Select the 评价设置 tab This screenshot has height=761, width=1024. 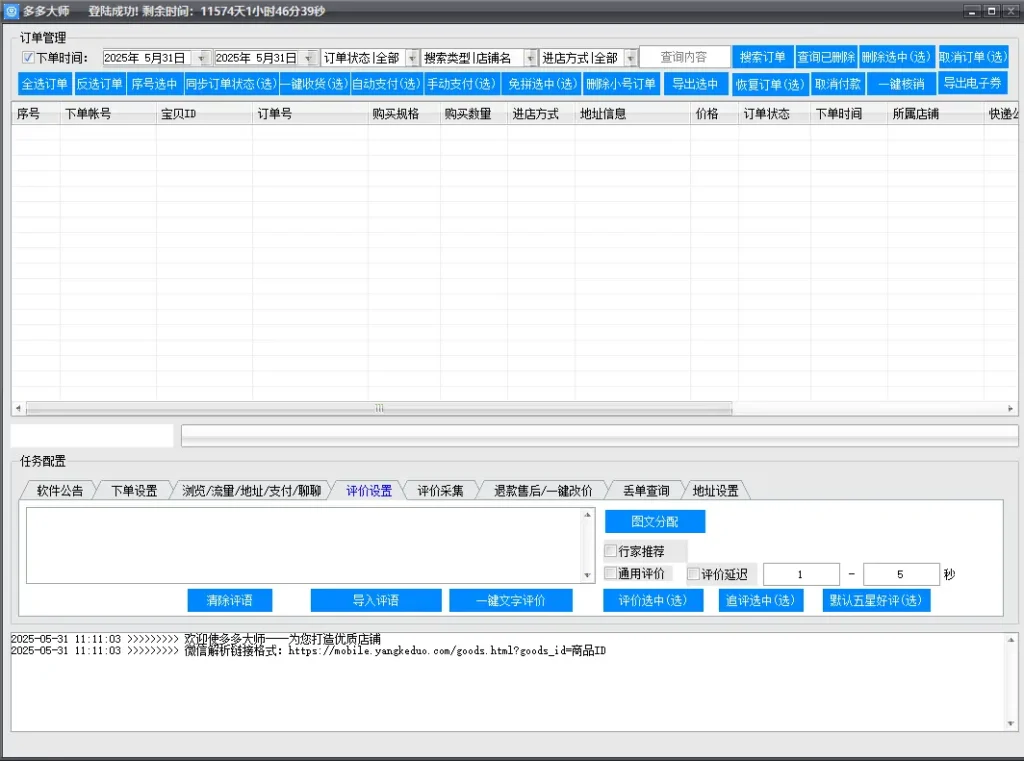[x=369, y=491]
